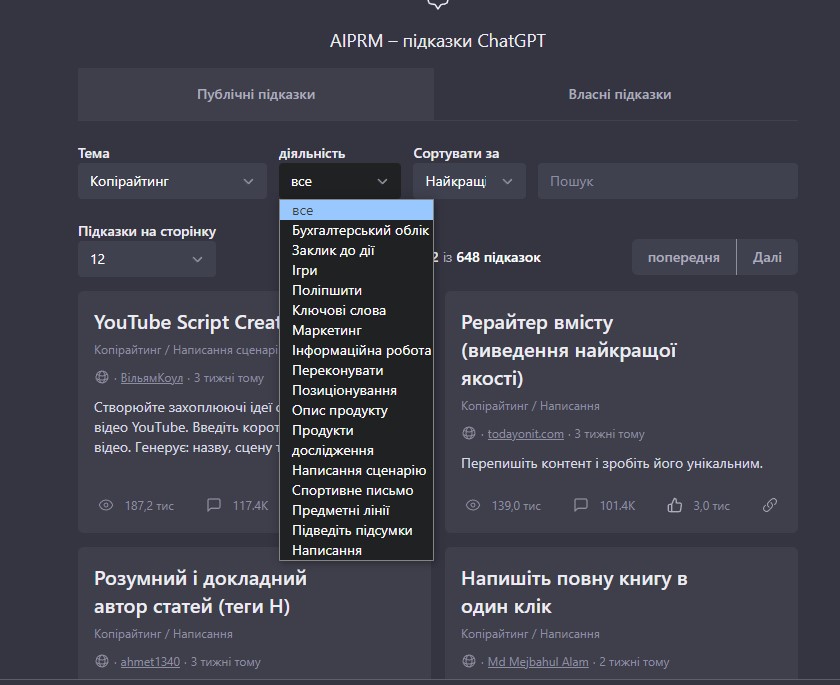Select Написання option at list bottom
The width and height of the screenshot is (840, 685).
click(356, 550)
